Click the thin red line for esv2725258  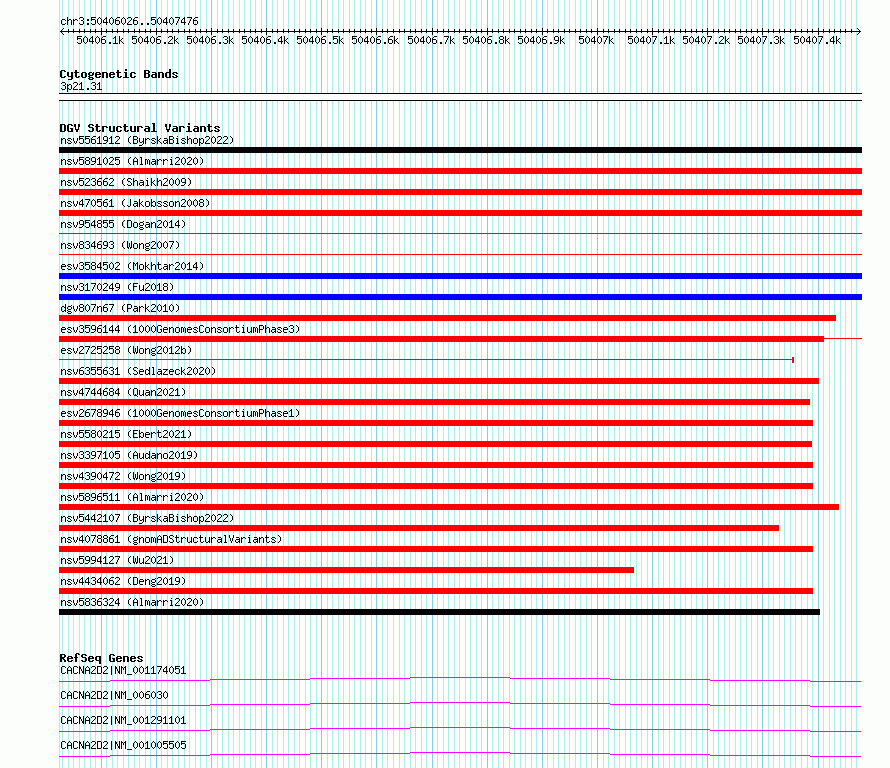pos(426,360)
